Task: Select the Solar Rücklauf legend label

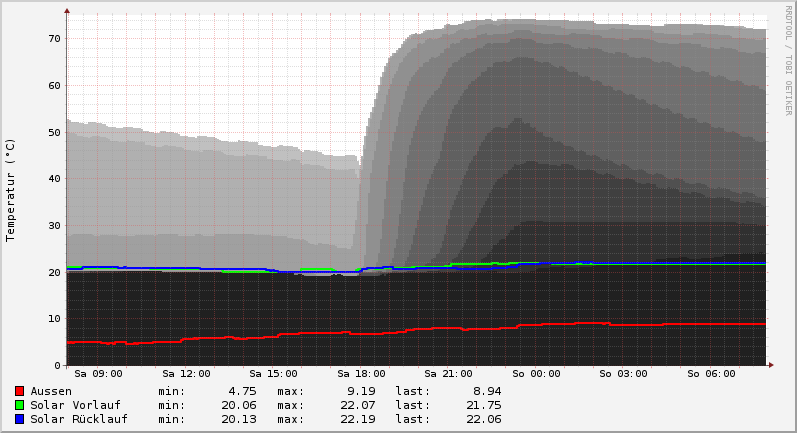Action: (x=79, y=419)
